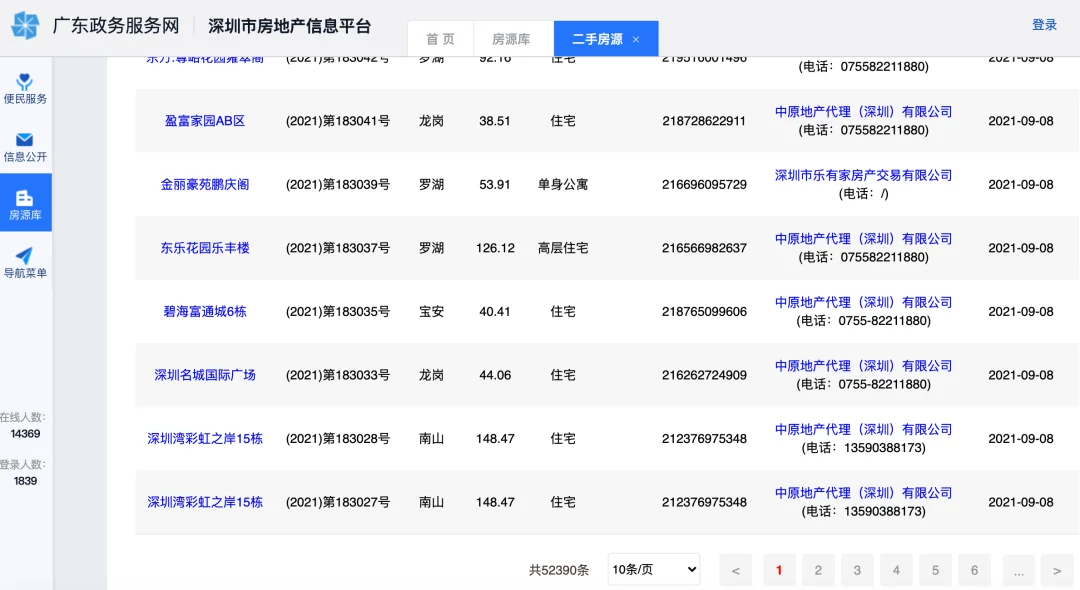1080x590 pixels.
Task: Click the area value 53.91
Action: coord(495,185)
